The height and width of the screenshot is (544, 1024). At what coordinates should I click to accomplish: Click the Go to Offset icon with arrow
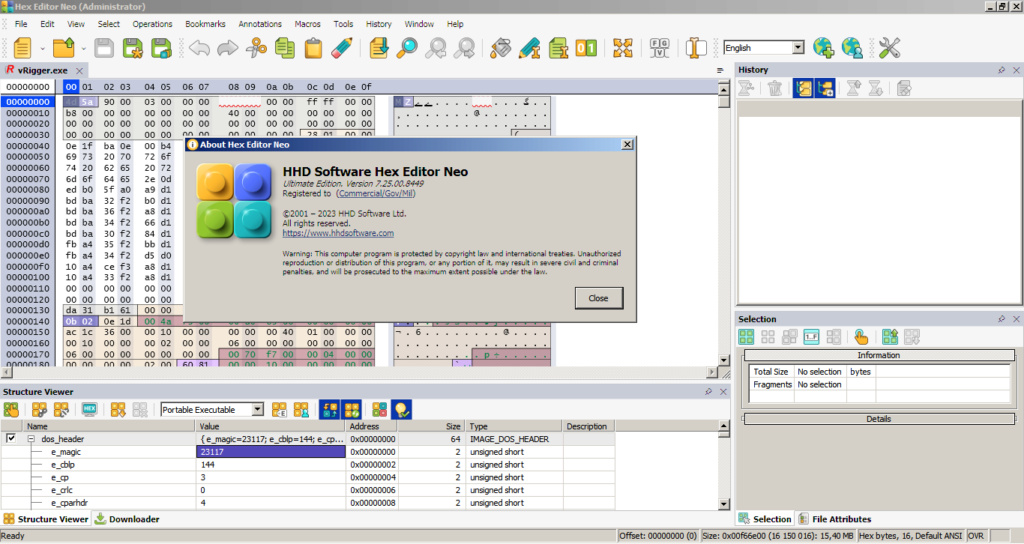click(x=379, y=48)
